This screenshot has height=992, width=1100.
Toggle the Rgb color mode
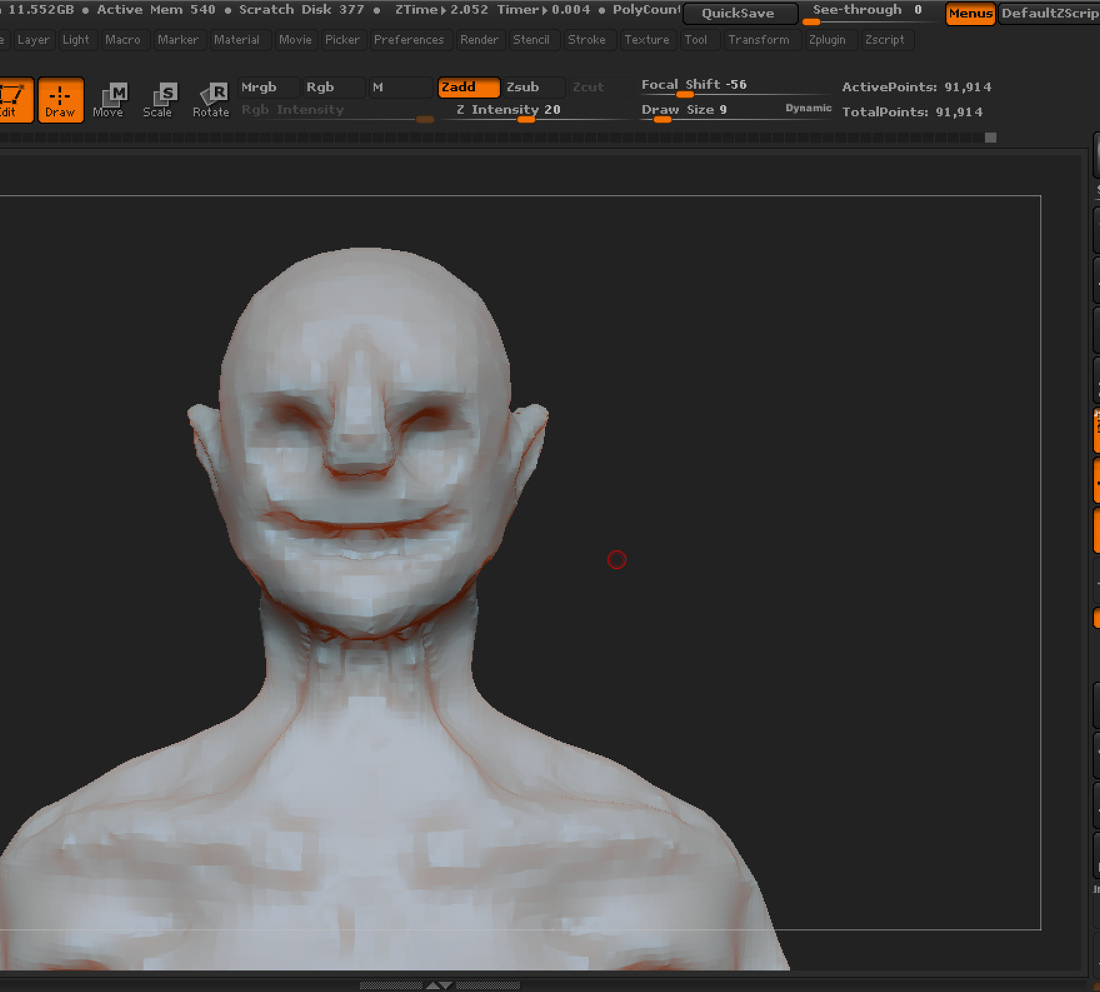[333, 87]
